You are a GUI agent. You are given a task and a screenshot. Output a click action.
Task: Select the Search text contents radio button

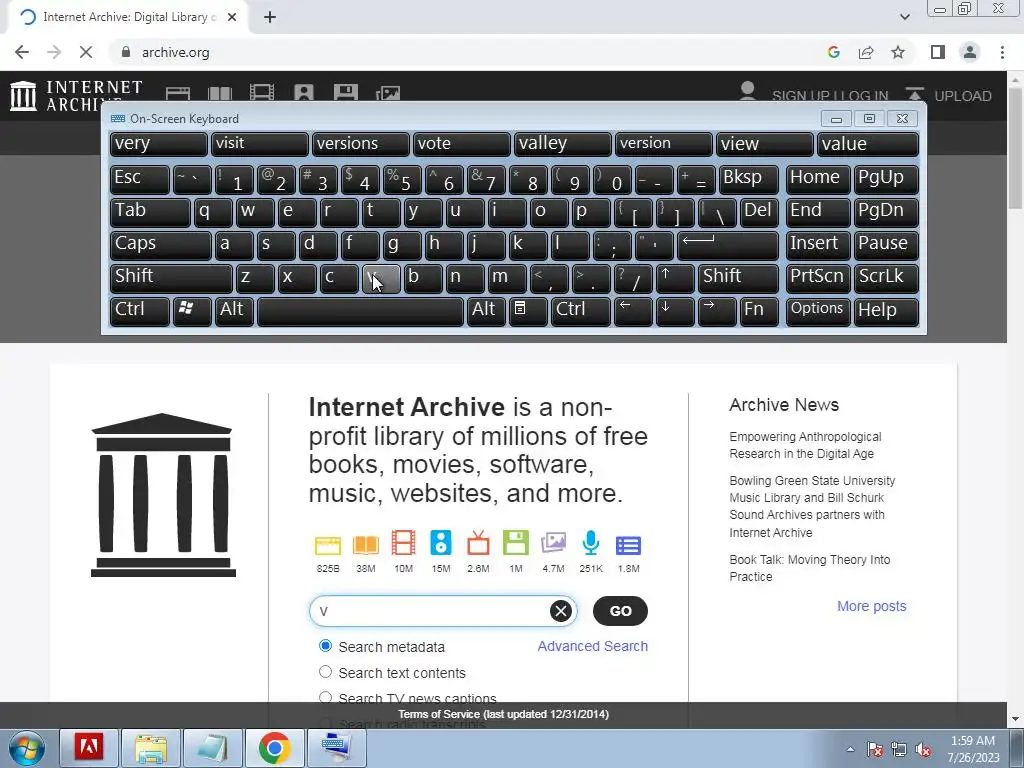tap(325, 671)
